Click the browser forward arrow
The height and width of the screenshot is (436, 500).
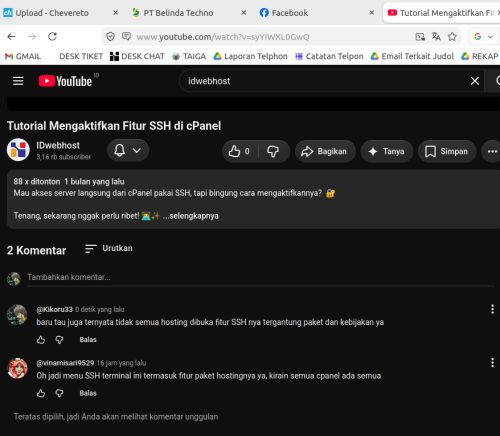[x=32, y=36]
